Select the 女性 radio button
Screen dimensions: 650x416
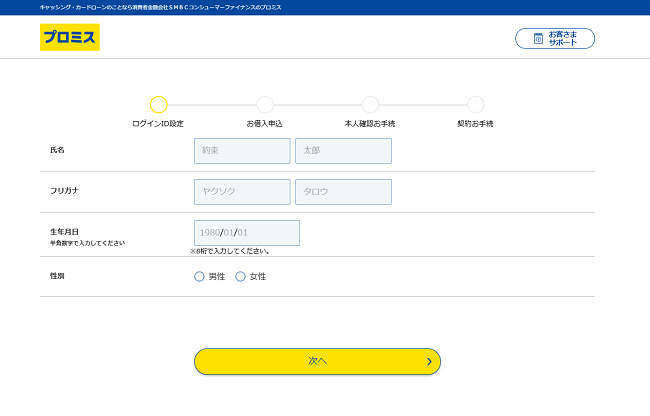(240, 276)
